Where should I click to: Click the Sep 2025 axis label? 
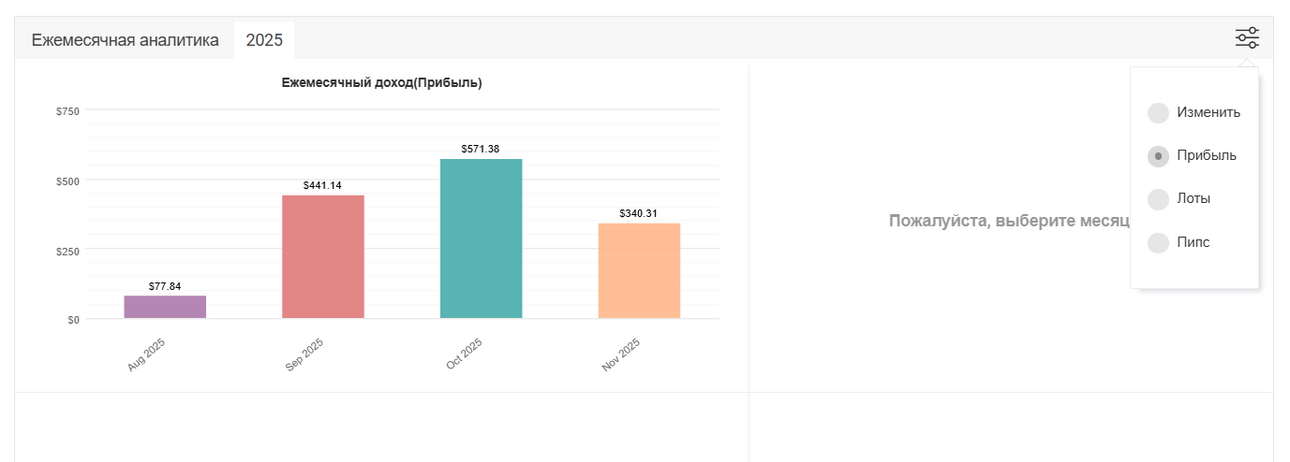click(305, 356)
